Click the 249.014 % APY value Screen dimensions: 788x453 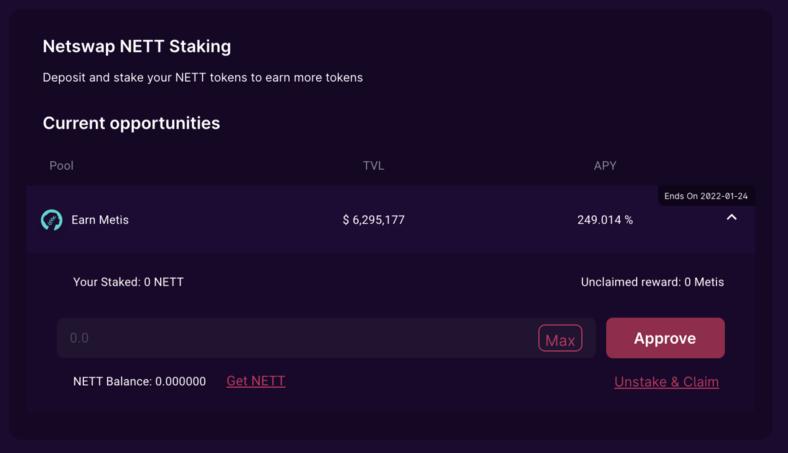click(x=605, y=220)
